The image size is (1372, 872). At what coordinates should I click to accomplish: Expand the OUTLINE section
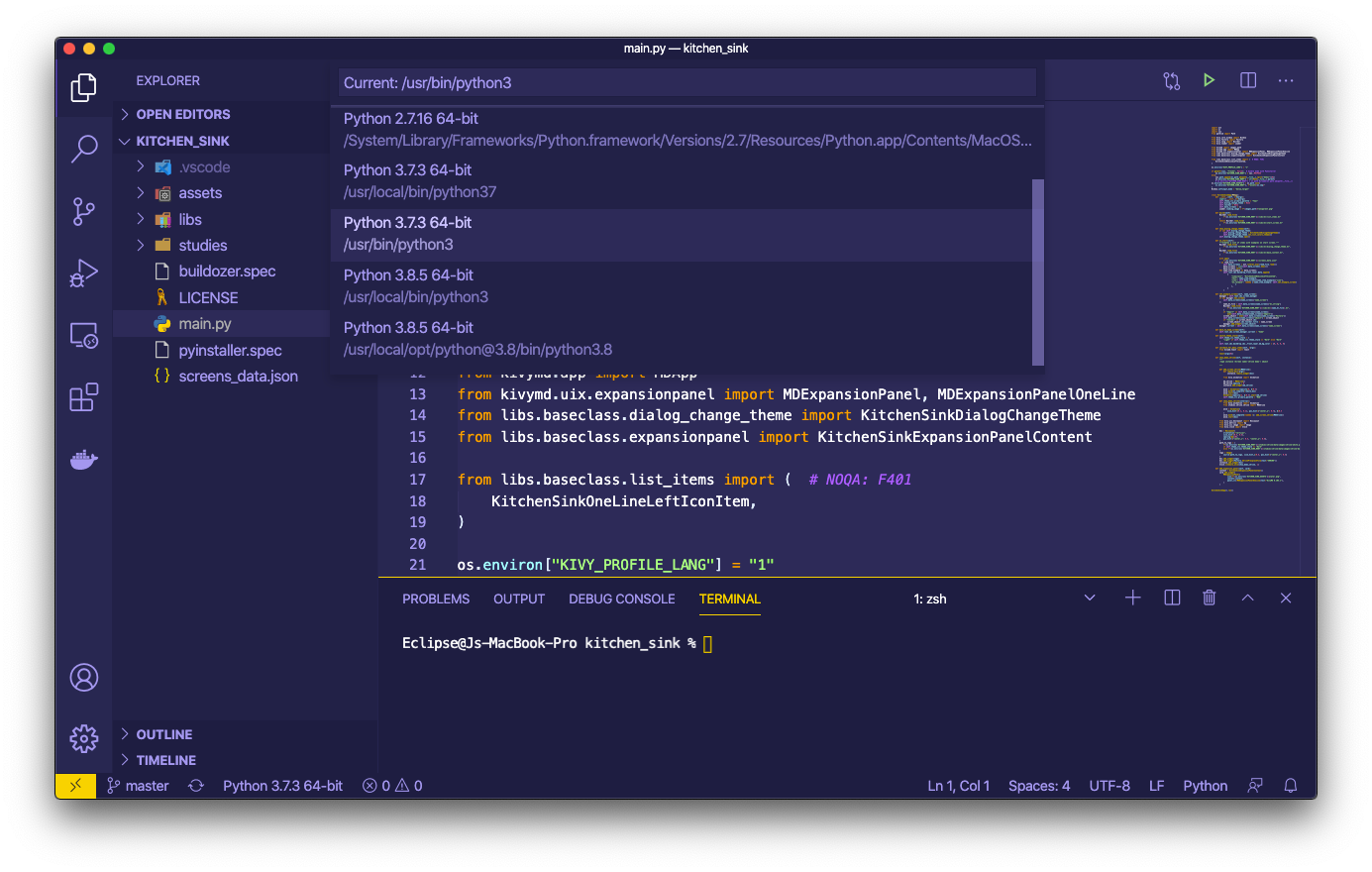(164, 734)
